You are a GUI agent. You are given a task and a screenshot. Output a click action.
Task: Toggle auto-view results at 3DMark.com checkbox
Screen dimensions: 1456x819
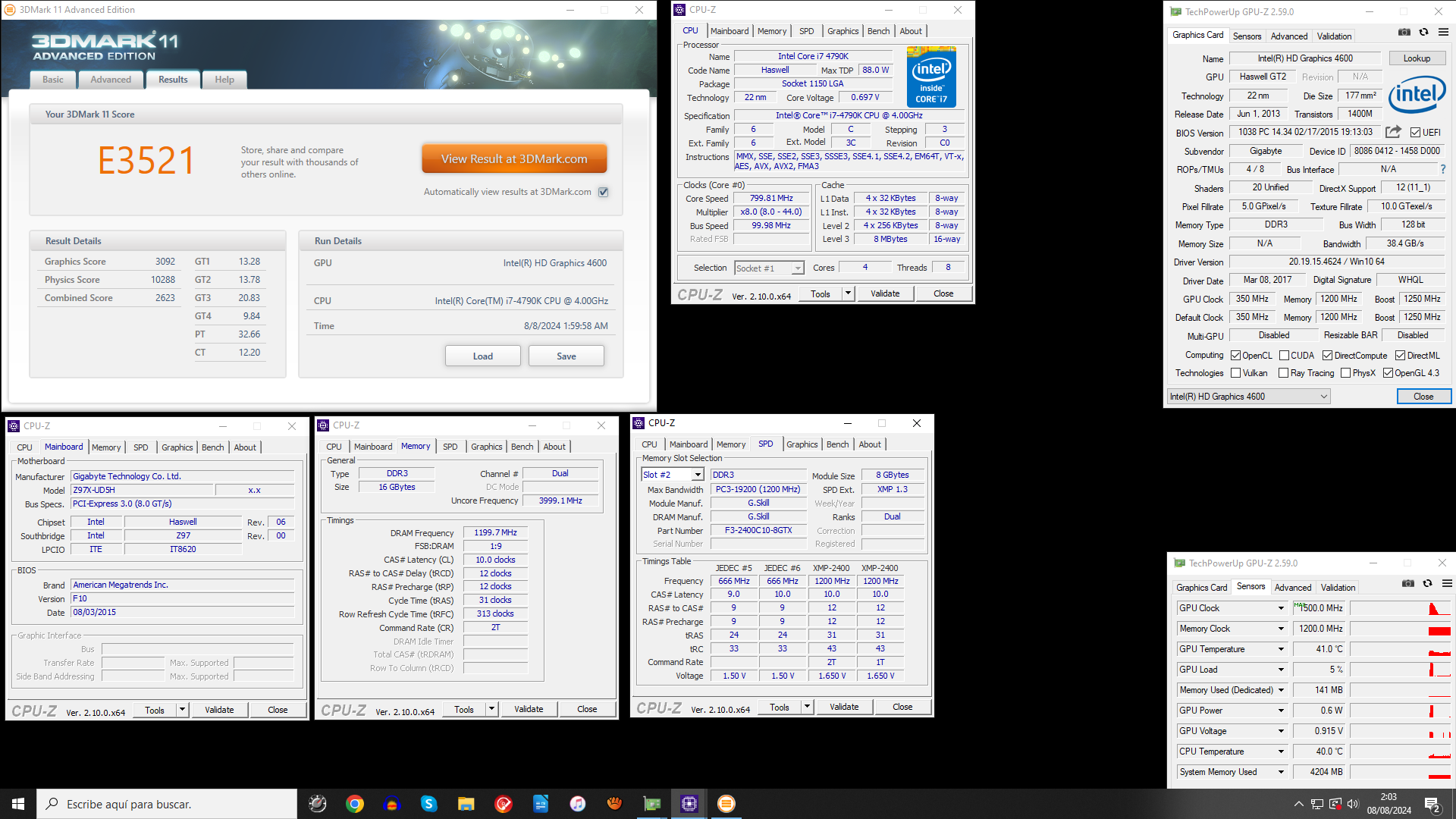[x=604, y=192]
